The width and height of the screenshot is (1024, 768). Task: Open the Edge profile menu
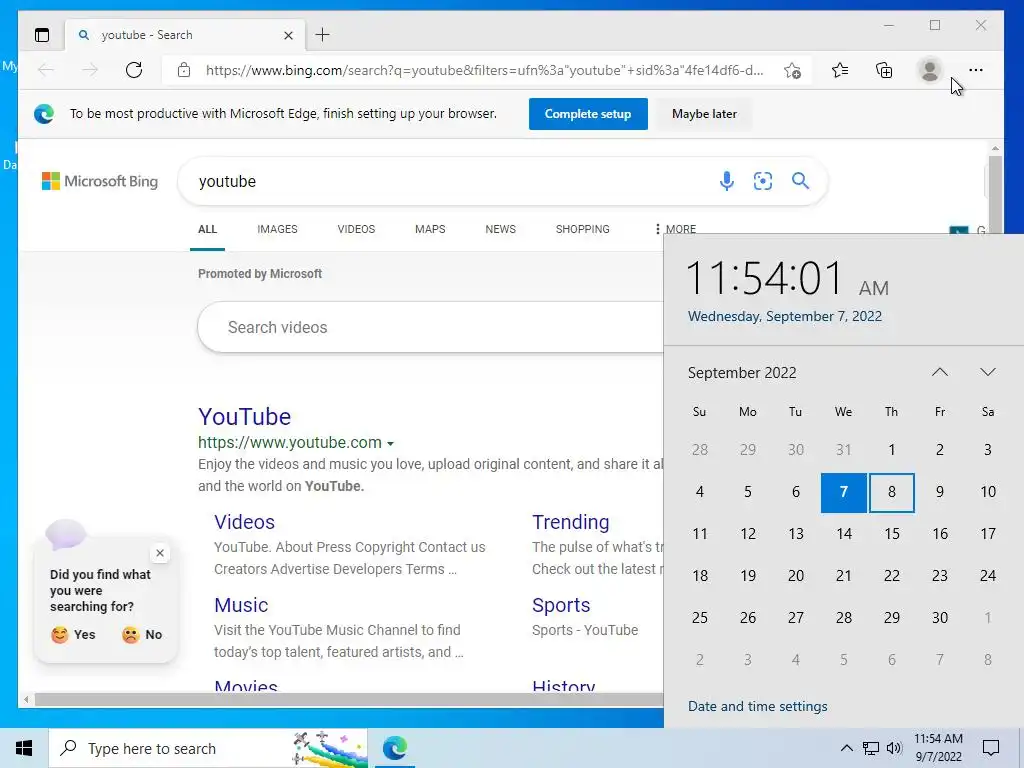[x=929, y=70]
